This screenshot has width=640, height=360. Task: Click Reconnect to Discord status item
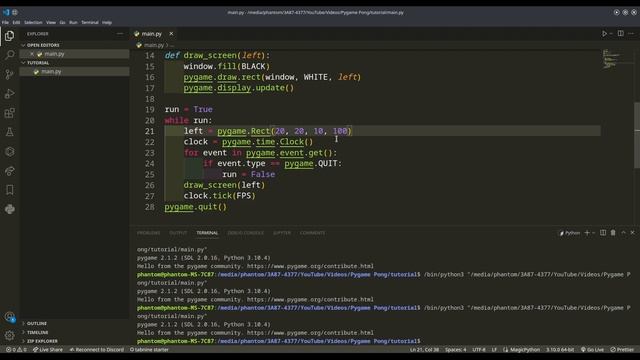96,349
